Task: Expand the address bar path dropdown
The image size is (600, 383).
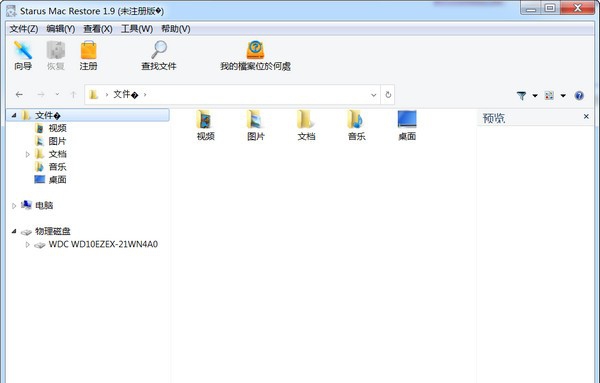Action: point(373,95)
